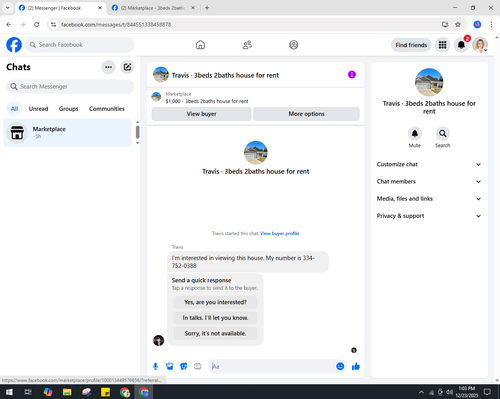Click the Find friends button

[411, 45]
